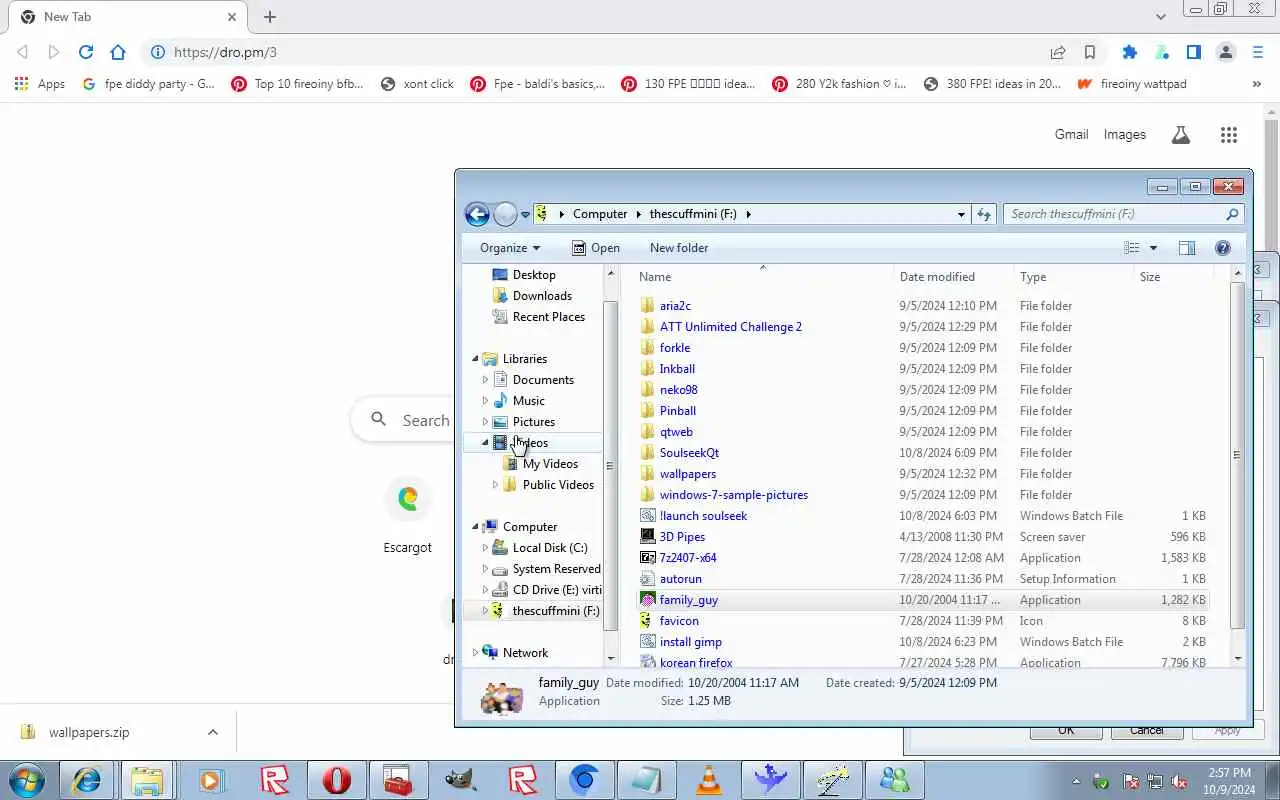Collapse the Libraries tree node
This screenshot has height=800, width=1280.
point(476,359)
